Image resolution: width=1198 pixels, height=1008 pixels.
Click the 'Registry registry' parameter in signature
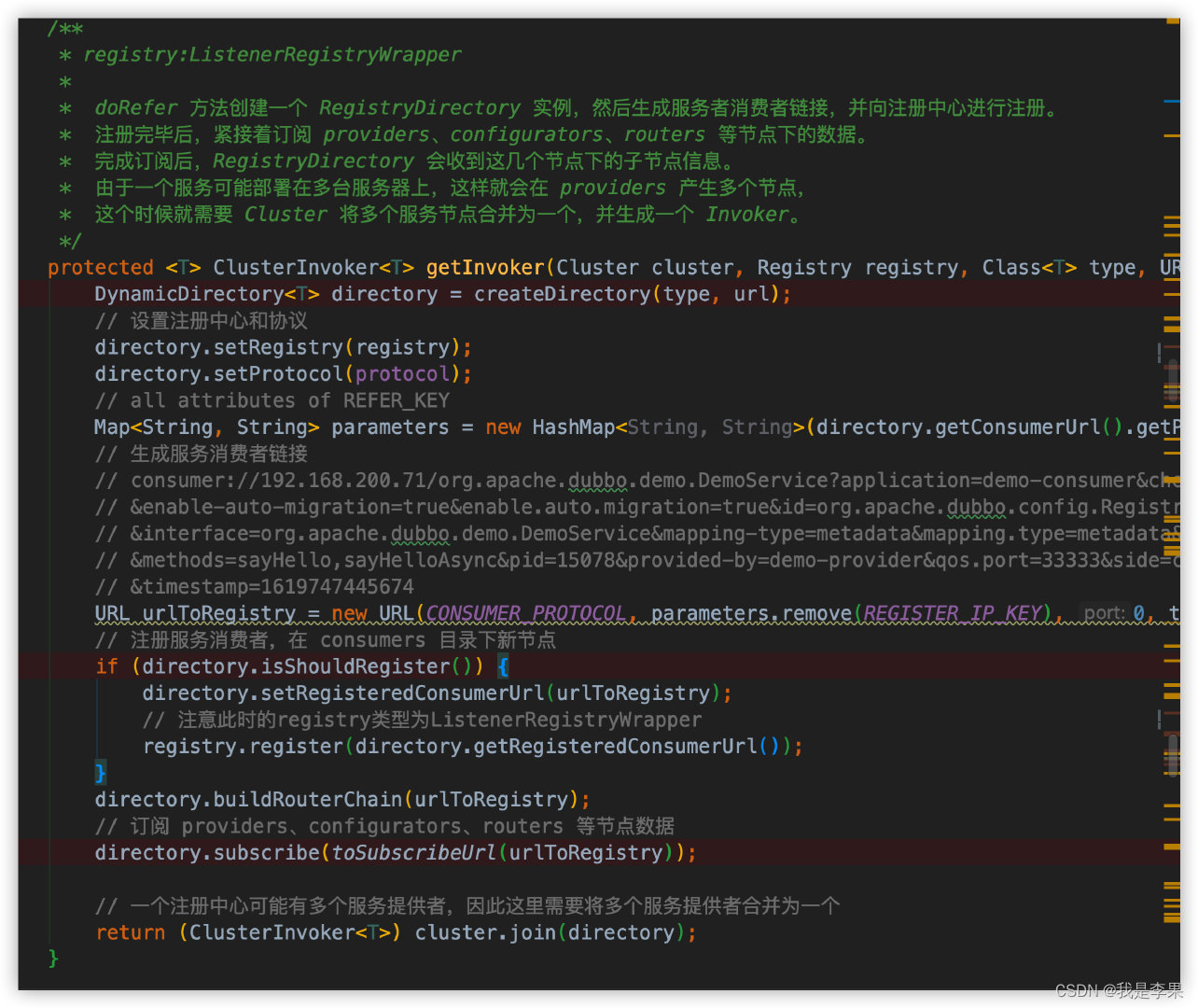857,268
